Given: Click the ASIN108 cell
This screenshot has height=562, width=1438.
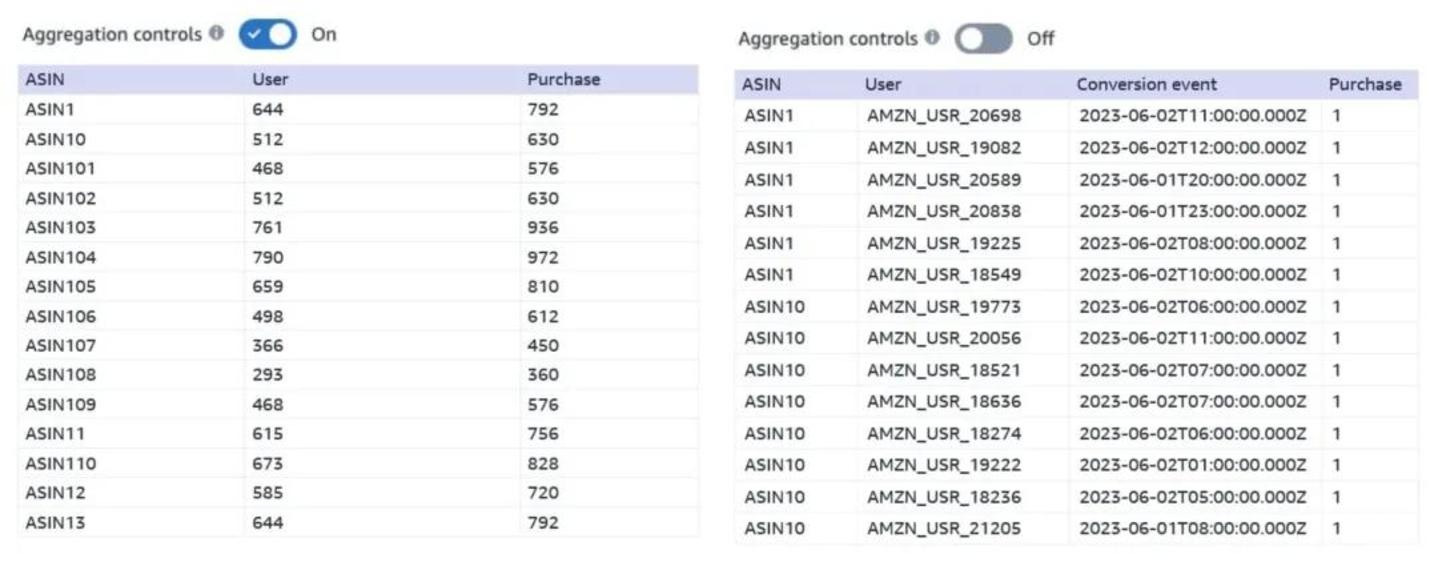Looking at the screenshot, I should coord(60,375).
